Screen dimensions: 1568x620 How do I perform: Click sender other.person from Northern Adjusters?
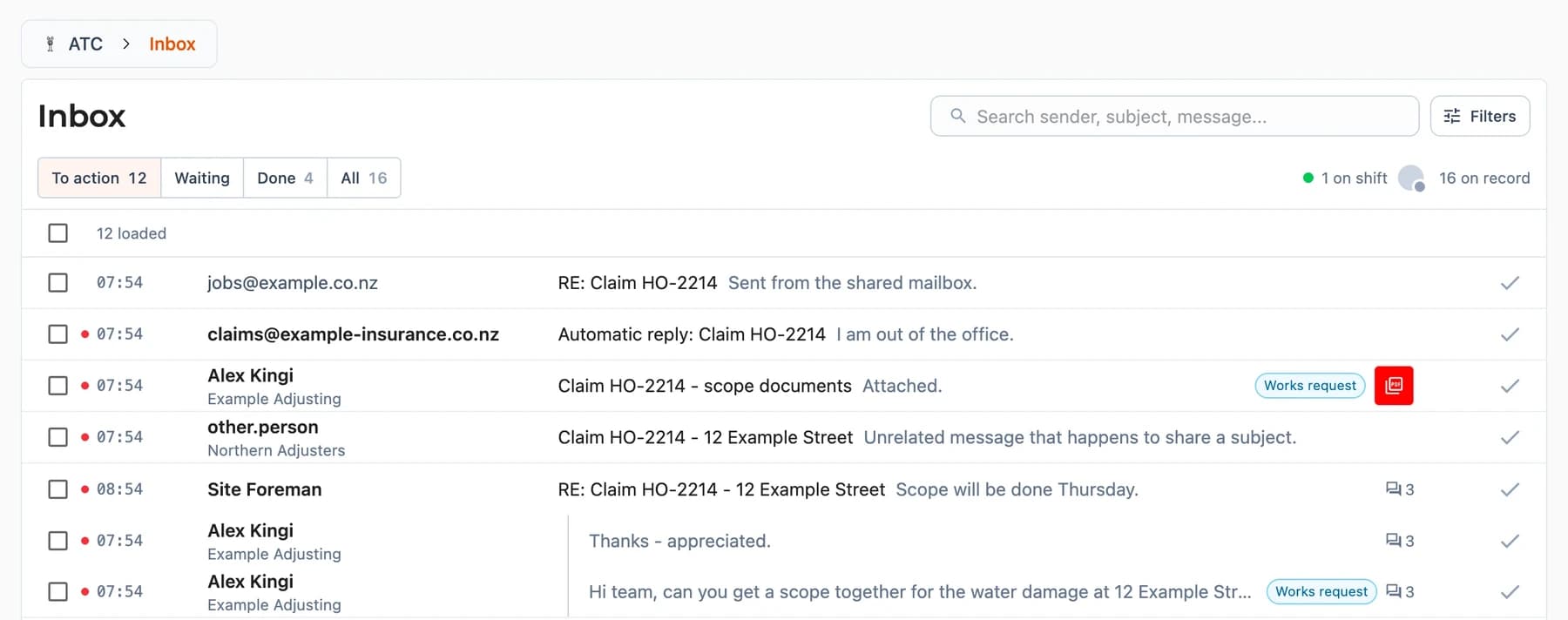click(x=263, y=428)
